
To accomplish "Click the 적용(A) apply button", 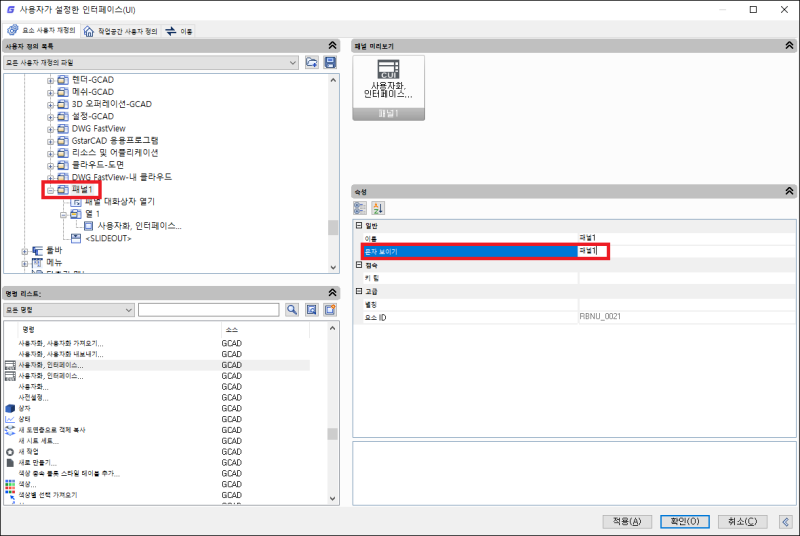I will point(627,522).
